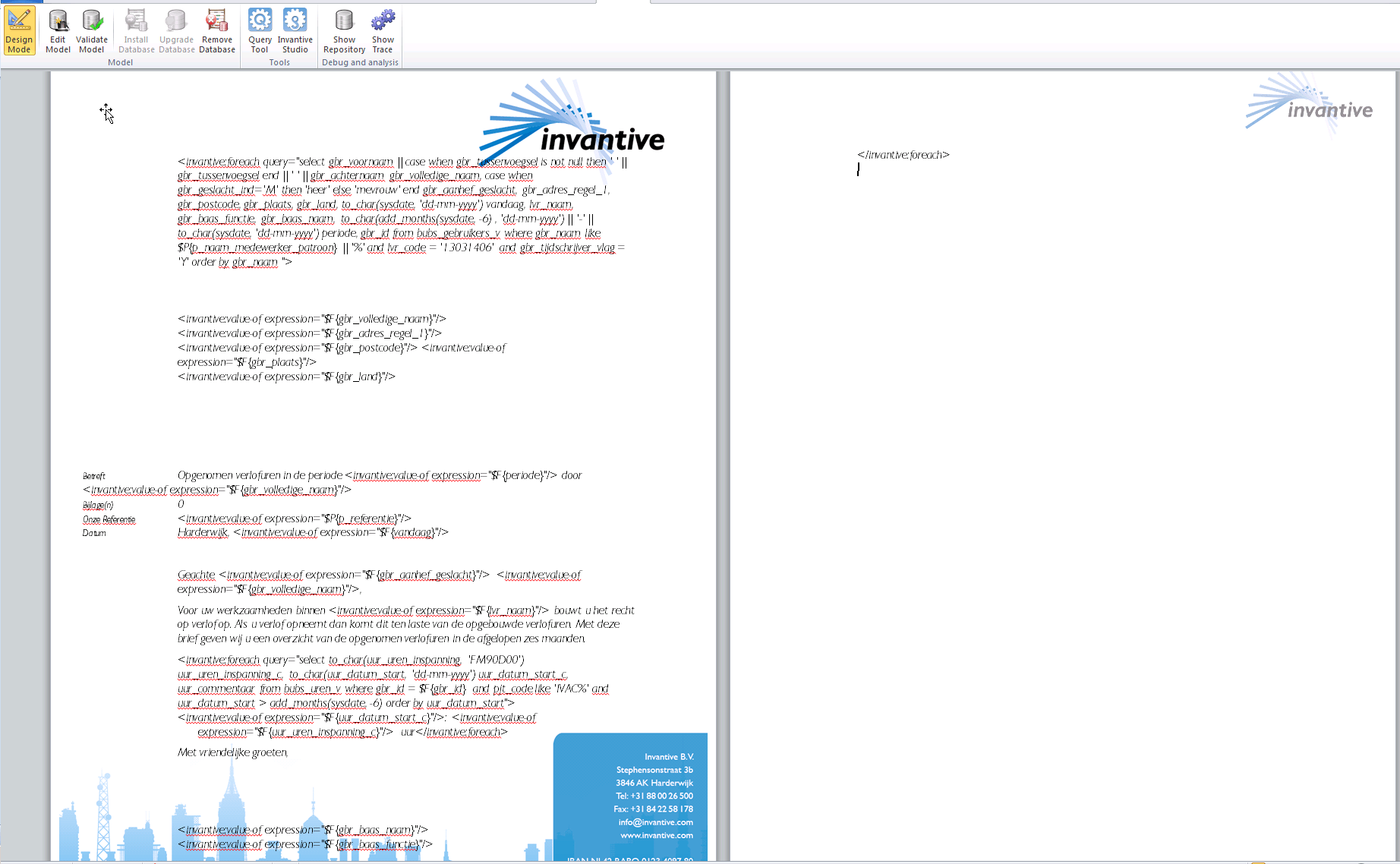Screen dimensions: 1400x864
Task: Toggle Design Mode in the ribbon
Action: [19, 31]
